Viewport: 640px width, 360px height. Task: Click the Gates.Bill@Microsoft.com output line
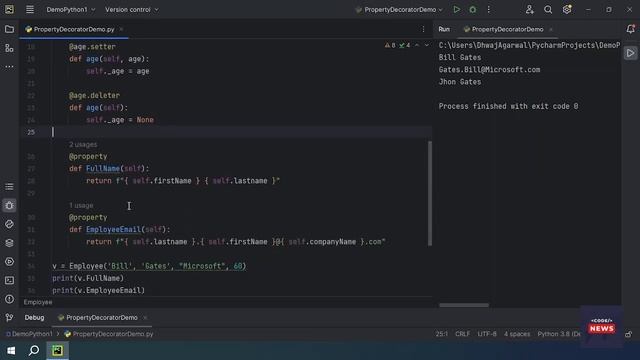click(x=489, y=70)
